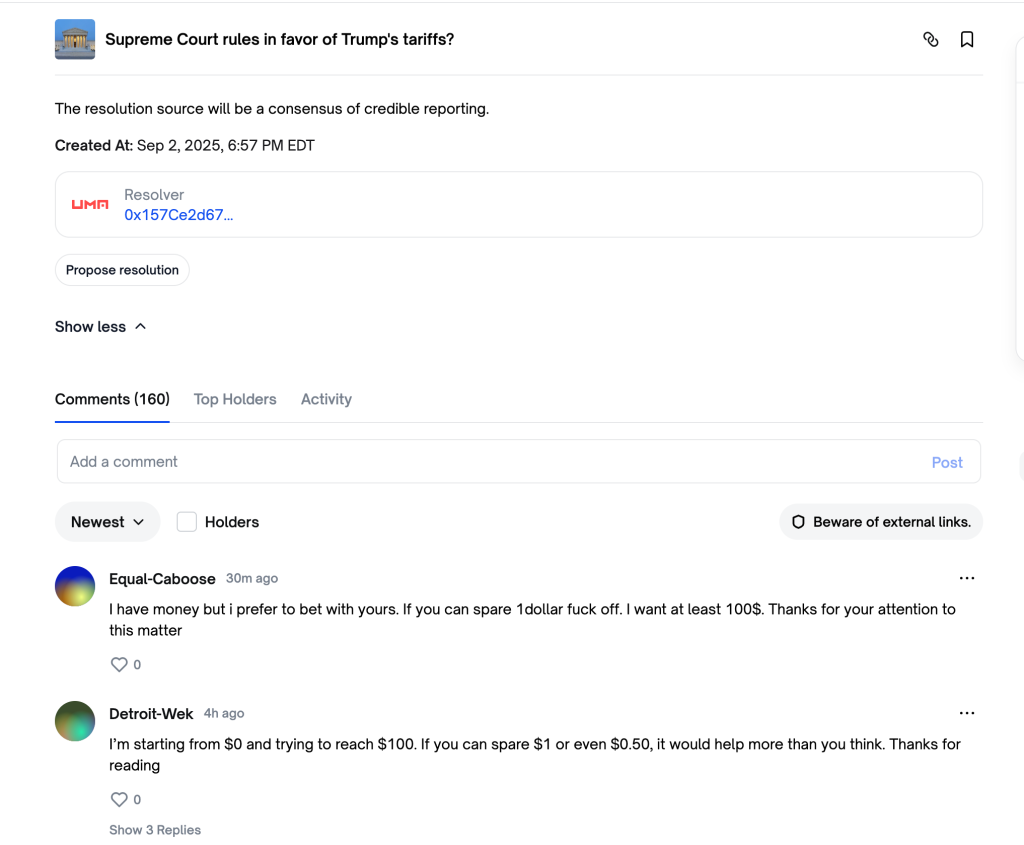The width and height of the screenshot is (1024, 845).
Task: Bookmark this market
Action: tap(967, 40)
